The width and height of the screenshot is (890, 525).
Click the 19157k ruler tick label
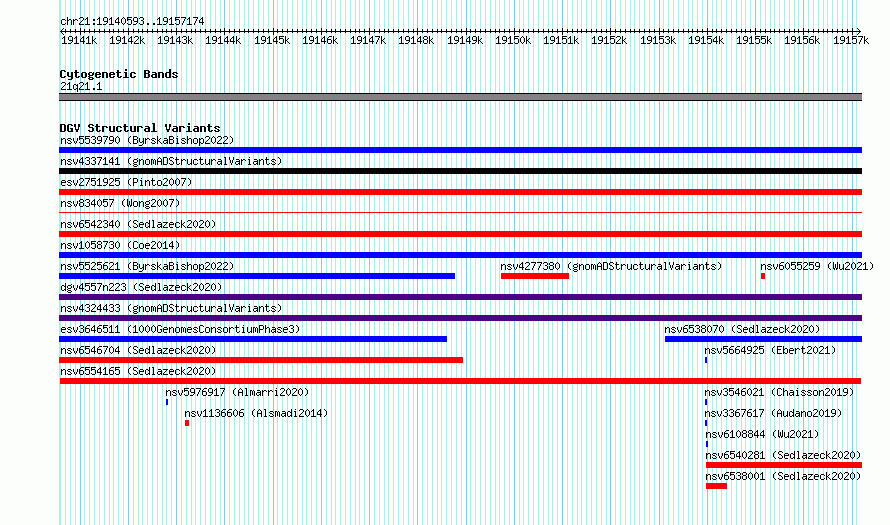(851, 40)
